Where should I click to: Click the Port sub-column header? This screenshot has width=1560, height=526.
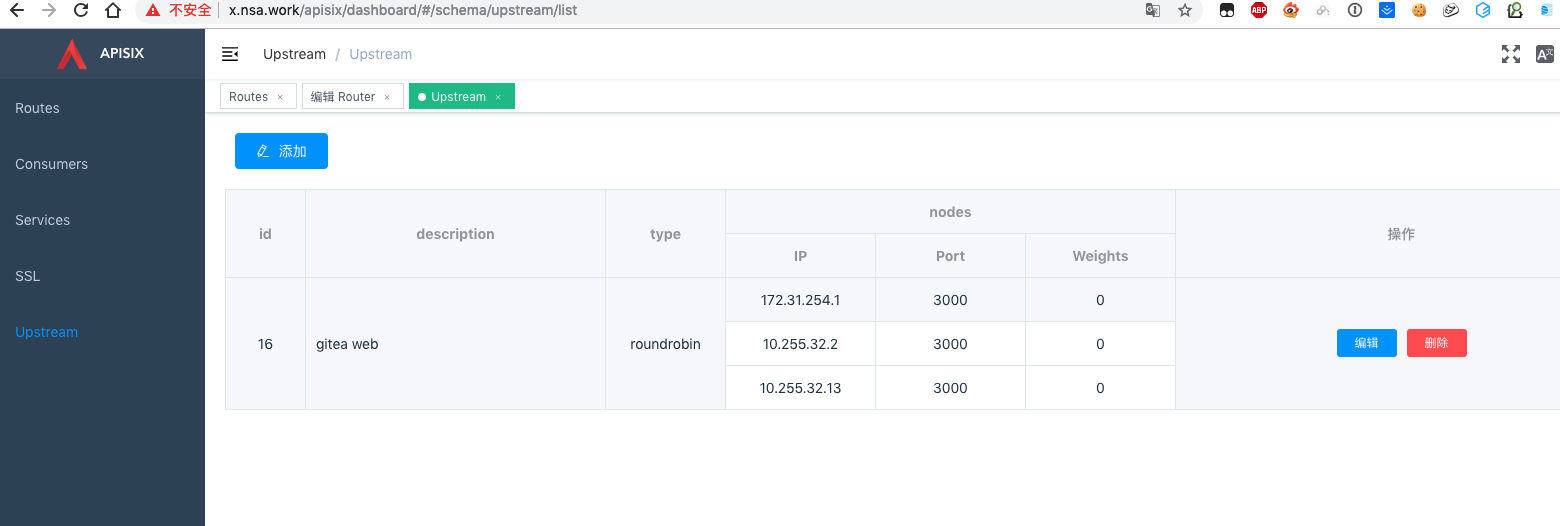tap(950, 256)
